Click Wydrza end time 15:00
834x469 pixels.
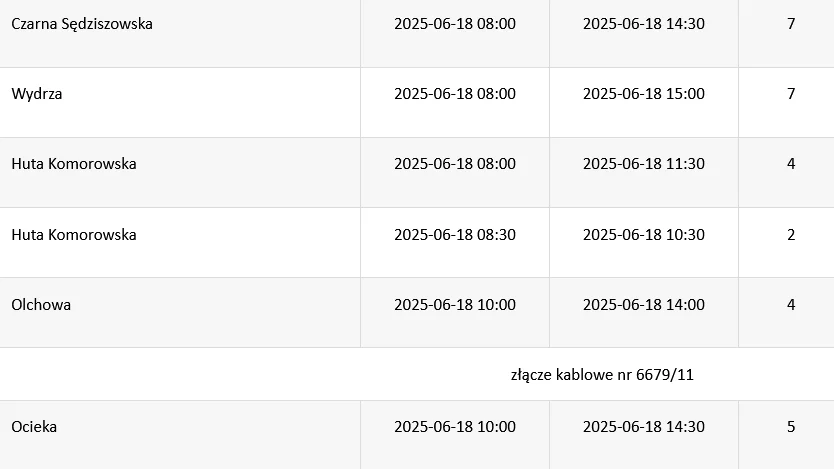click(x=644, y=94)
